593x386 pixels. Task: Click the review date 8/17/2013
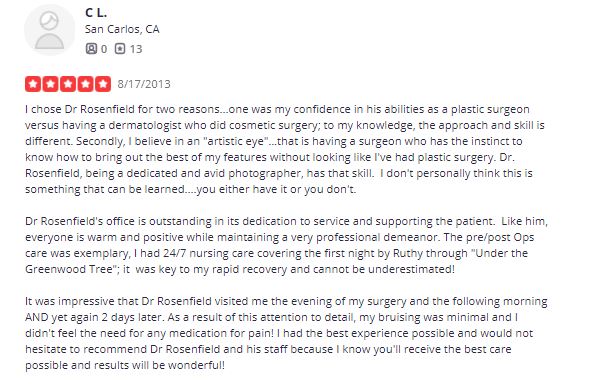pos(144,84)
